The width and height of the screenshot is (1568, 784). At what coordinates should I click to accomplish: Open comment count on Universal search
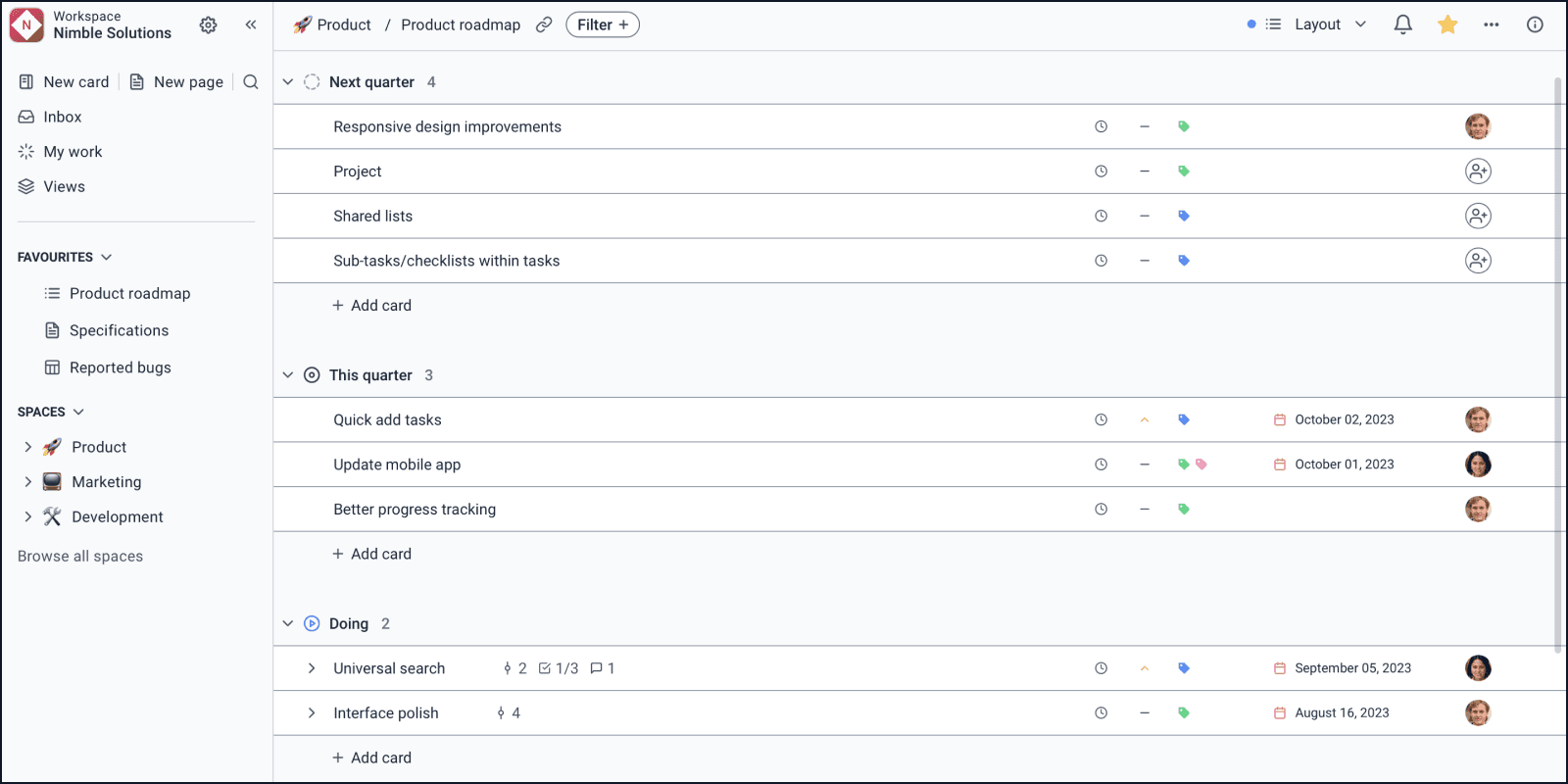[x=603, y=668]
